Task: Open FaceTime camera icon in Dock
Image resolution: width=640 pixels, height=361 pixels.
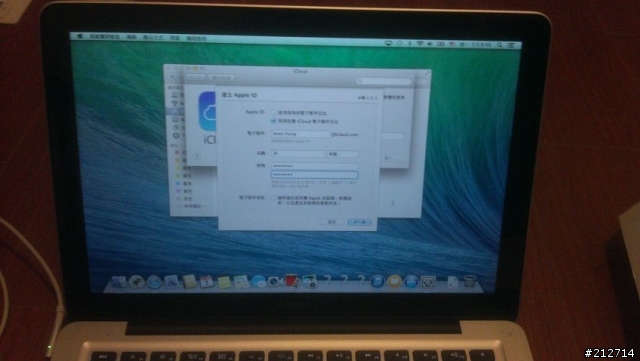Action: tap(276, 281)
